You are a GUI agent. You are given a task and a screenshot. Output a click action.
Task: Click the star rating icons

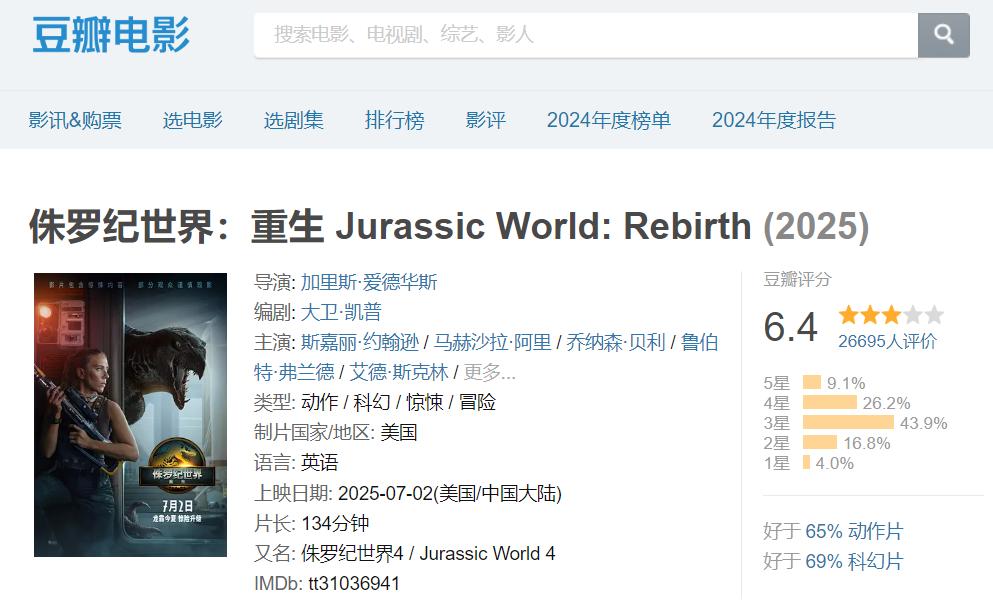click(x=891, y=314)
